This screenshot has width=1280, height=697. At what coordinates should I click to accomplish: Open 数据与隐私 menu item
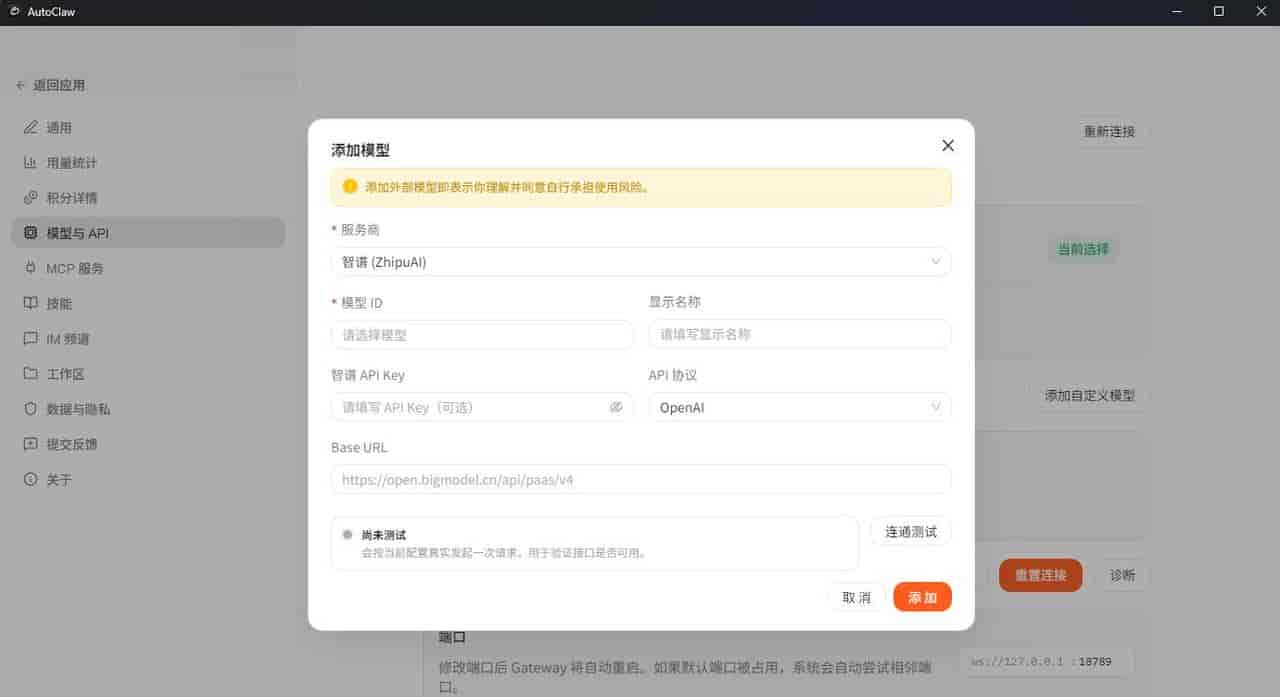[148, 409]
